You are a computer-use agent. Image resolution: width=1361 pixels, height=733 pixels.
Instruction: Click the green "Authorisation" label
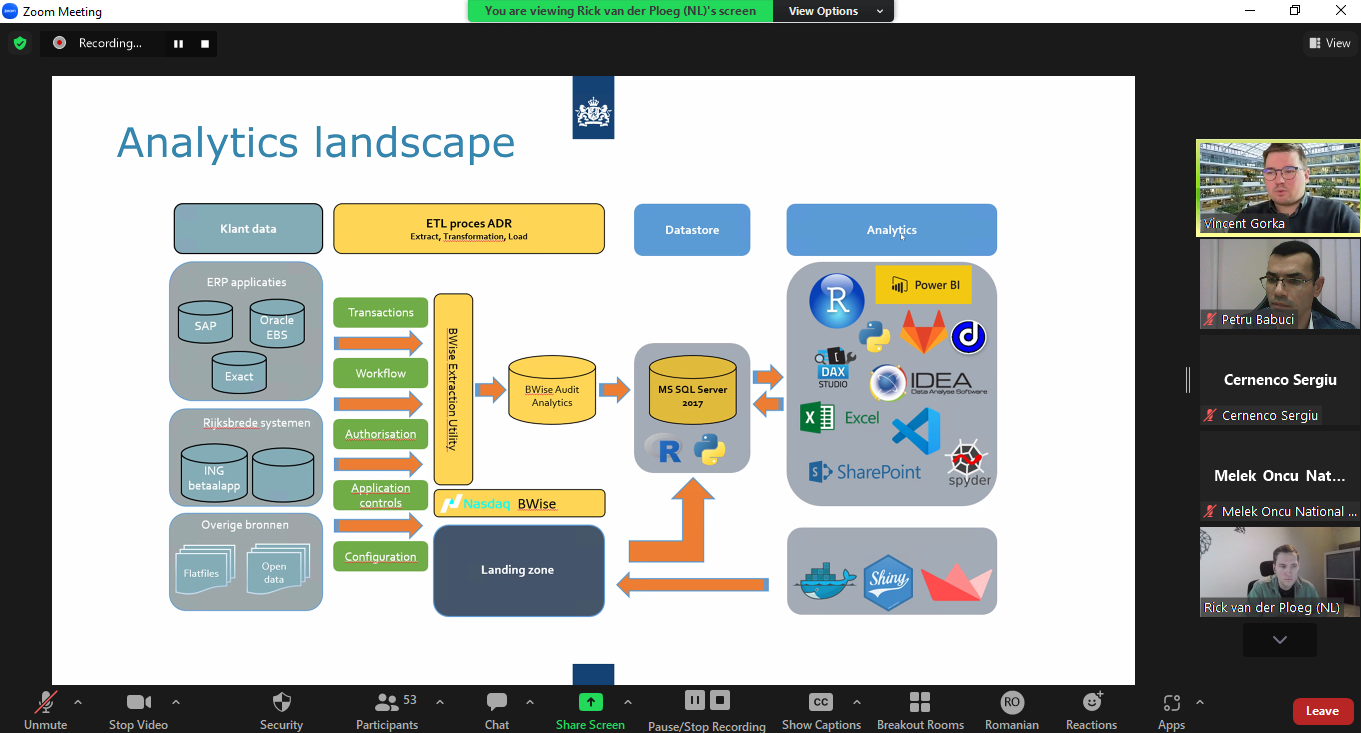381,434
